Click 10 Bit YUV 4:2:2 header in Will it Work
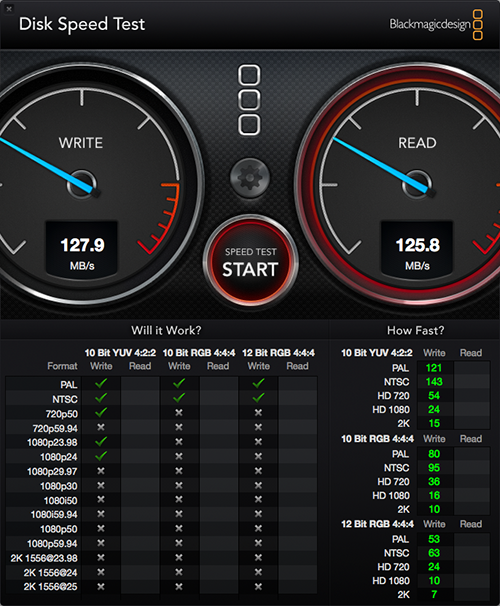This screenshot has width=500, height=606. 120,353
